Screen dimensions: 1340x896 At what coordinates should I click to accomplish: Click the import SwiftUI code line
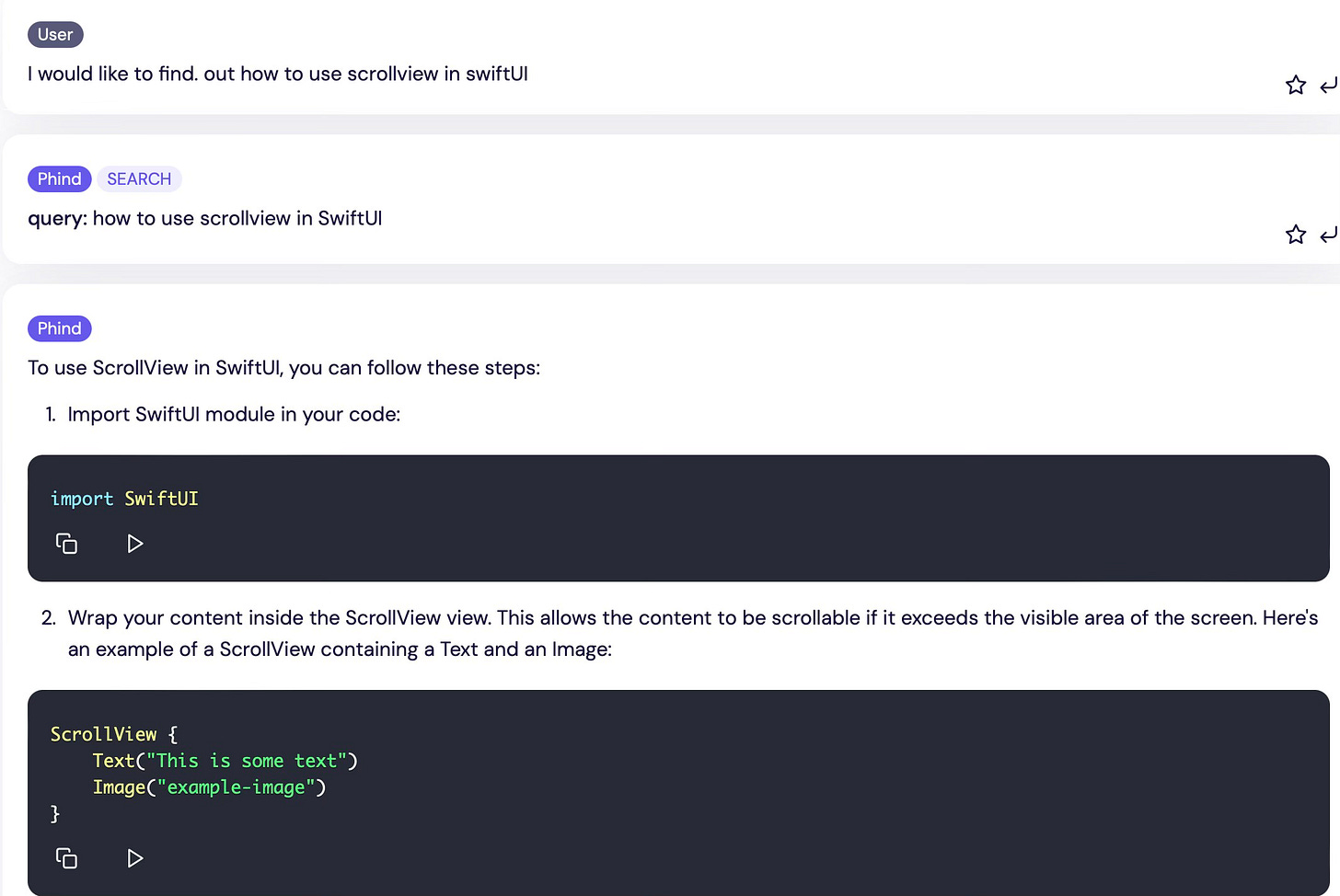pyautogui.click(x=124, y=498)
